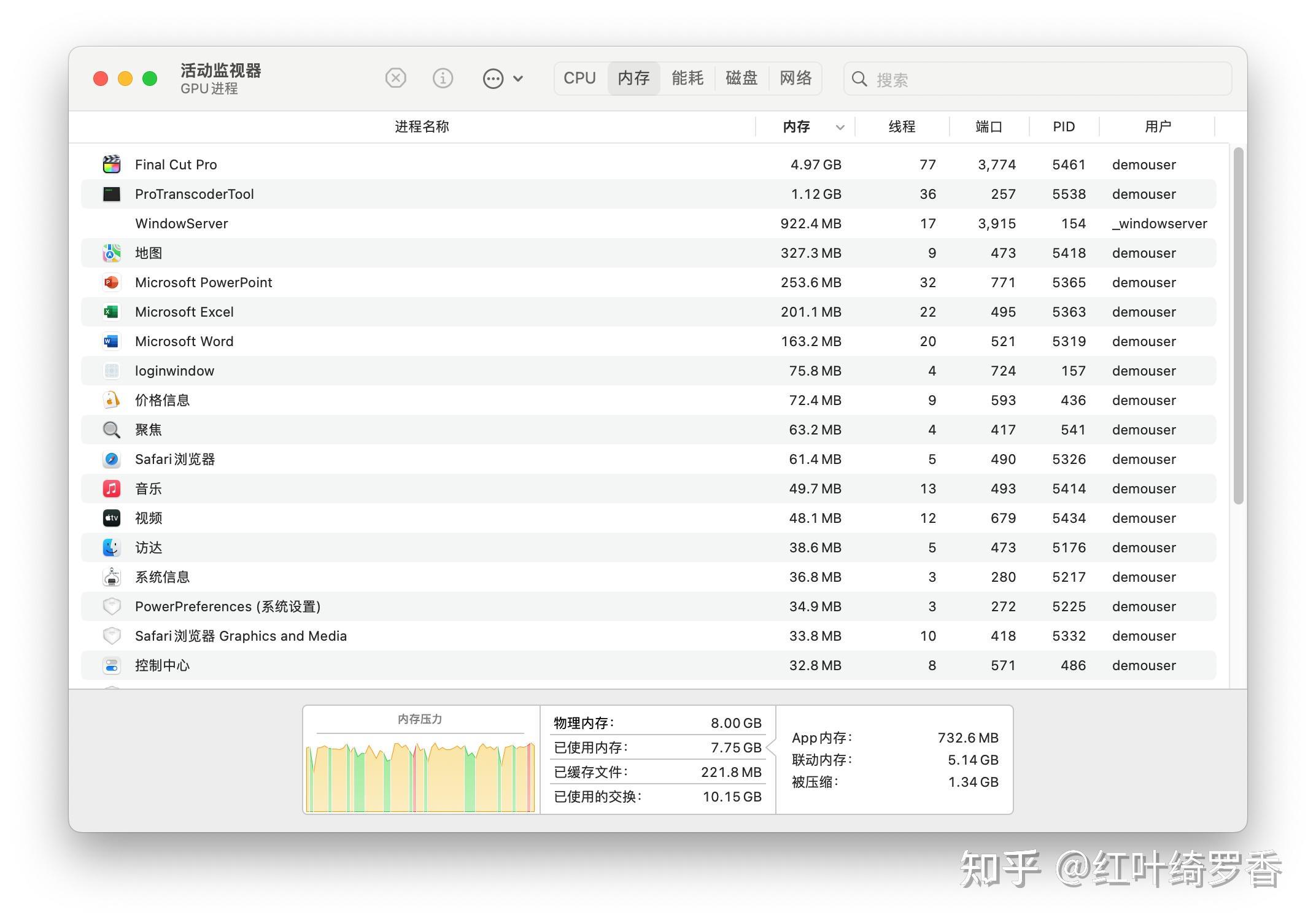
Task: Click the stop process X icon
Action: click(x=395, y=78)
